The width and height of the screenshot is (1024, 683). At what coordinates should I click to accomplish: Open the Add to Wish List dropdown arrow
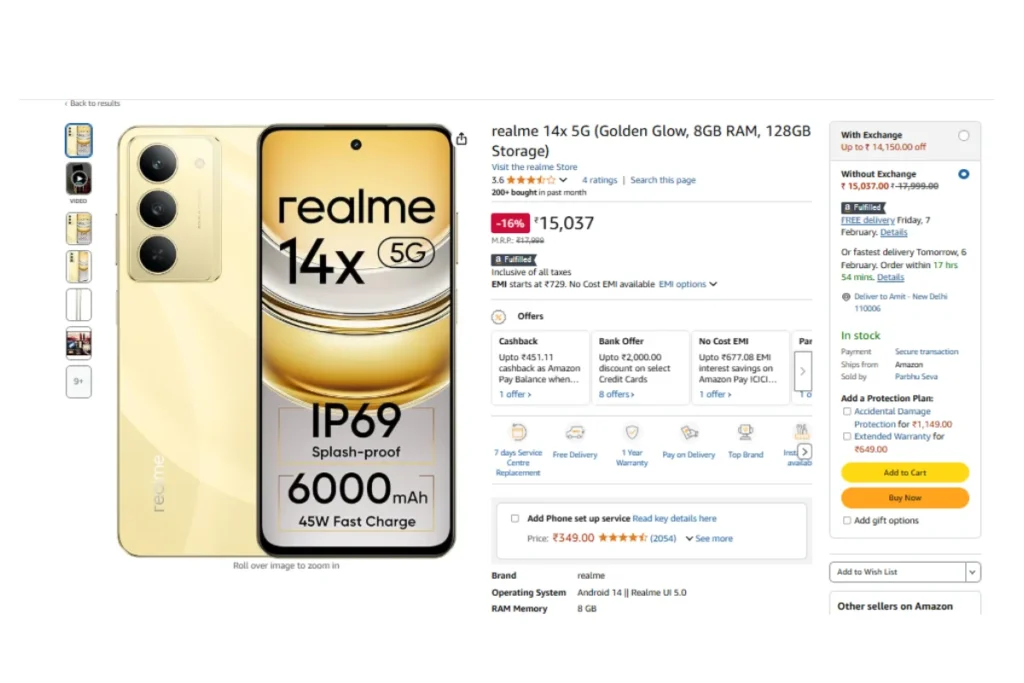click(972, 572)
